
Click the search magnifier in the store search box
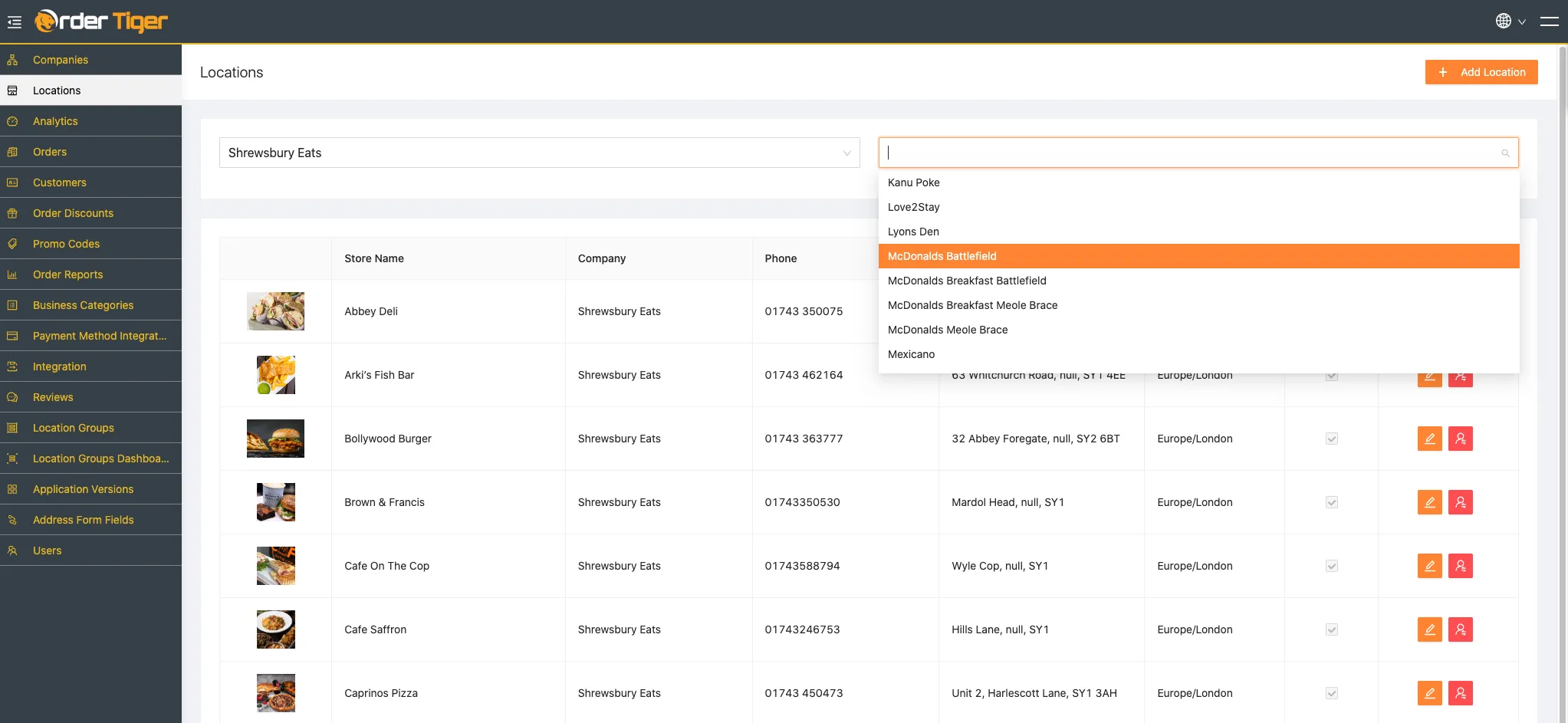1504,153
